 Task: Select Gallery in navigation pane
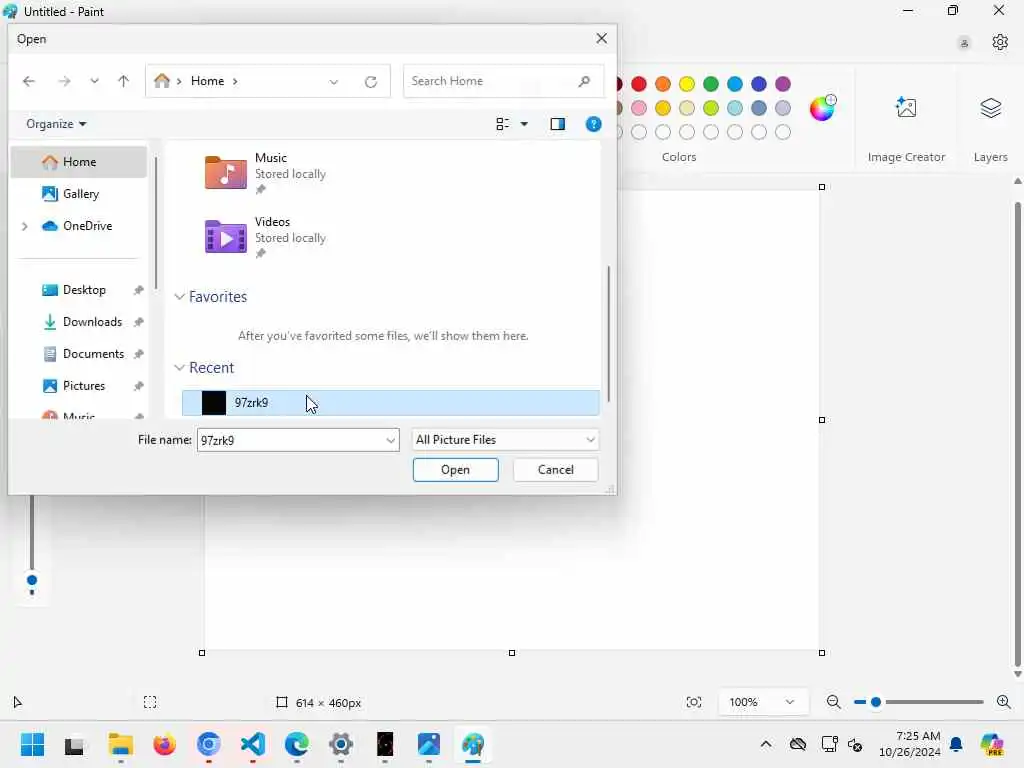pyautogui.click(x=79, y=194)
